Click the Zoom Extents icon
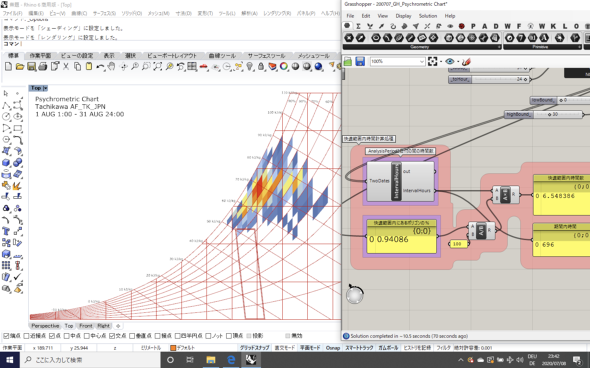This screenshot has height=368, width=590. [x=157, y=67]
